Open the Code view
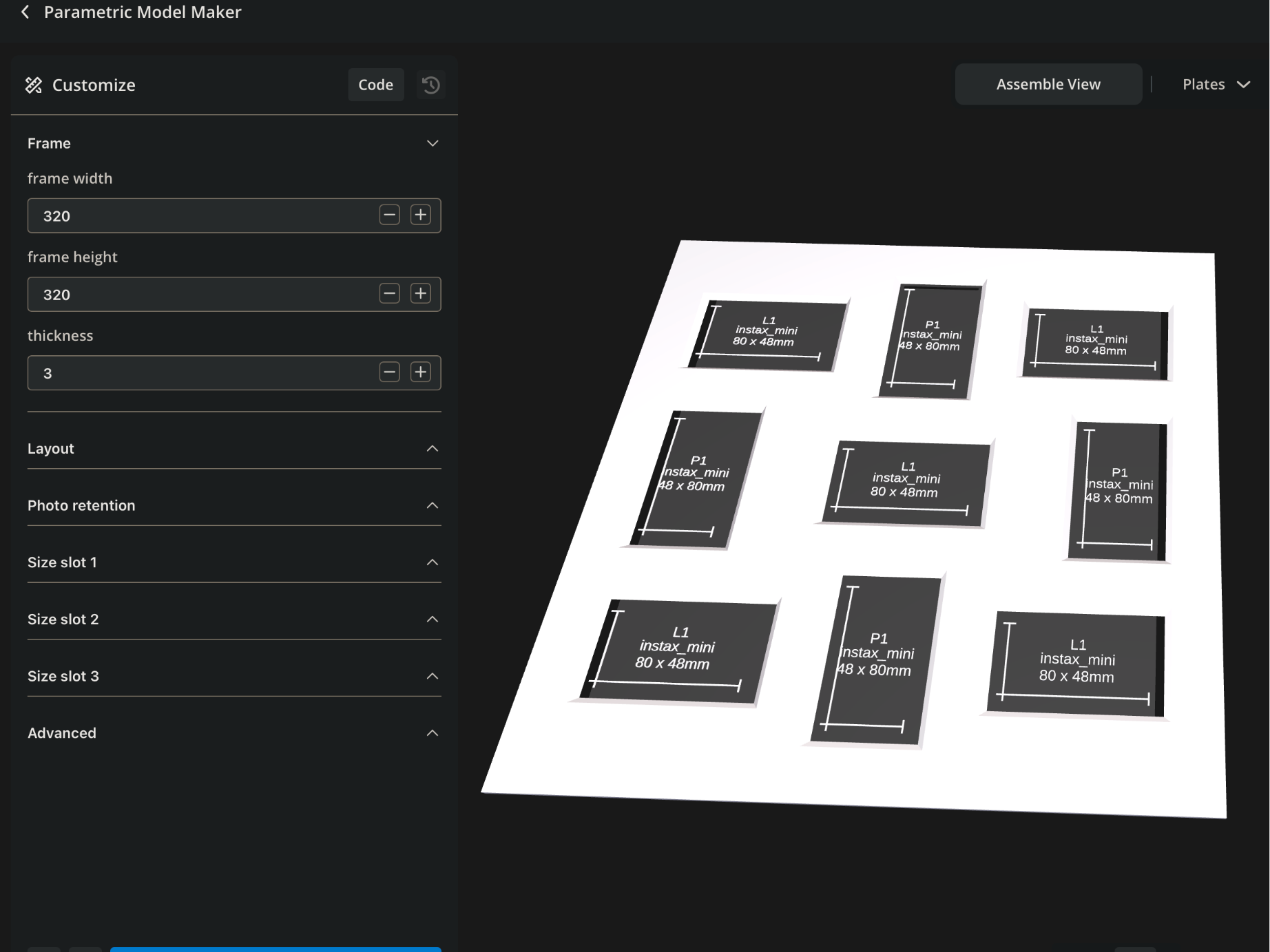This screenshot has height=952, width=1270. pos(376,85)
